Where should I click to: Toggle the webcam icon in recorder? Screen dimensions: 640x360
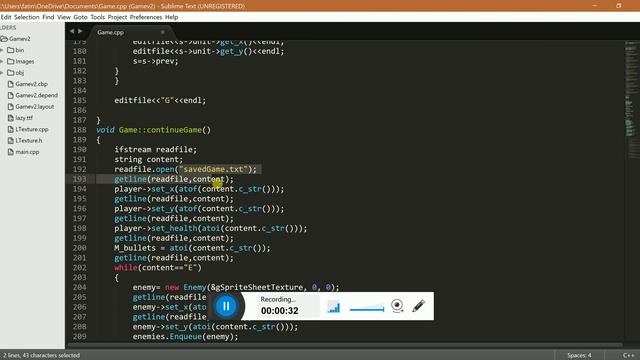tap(397, 306)
